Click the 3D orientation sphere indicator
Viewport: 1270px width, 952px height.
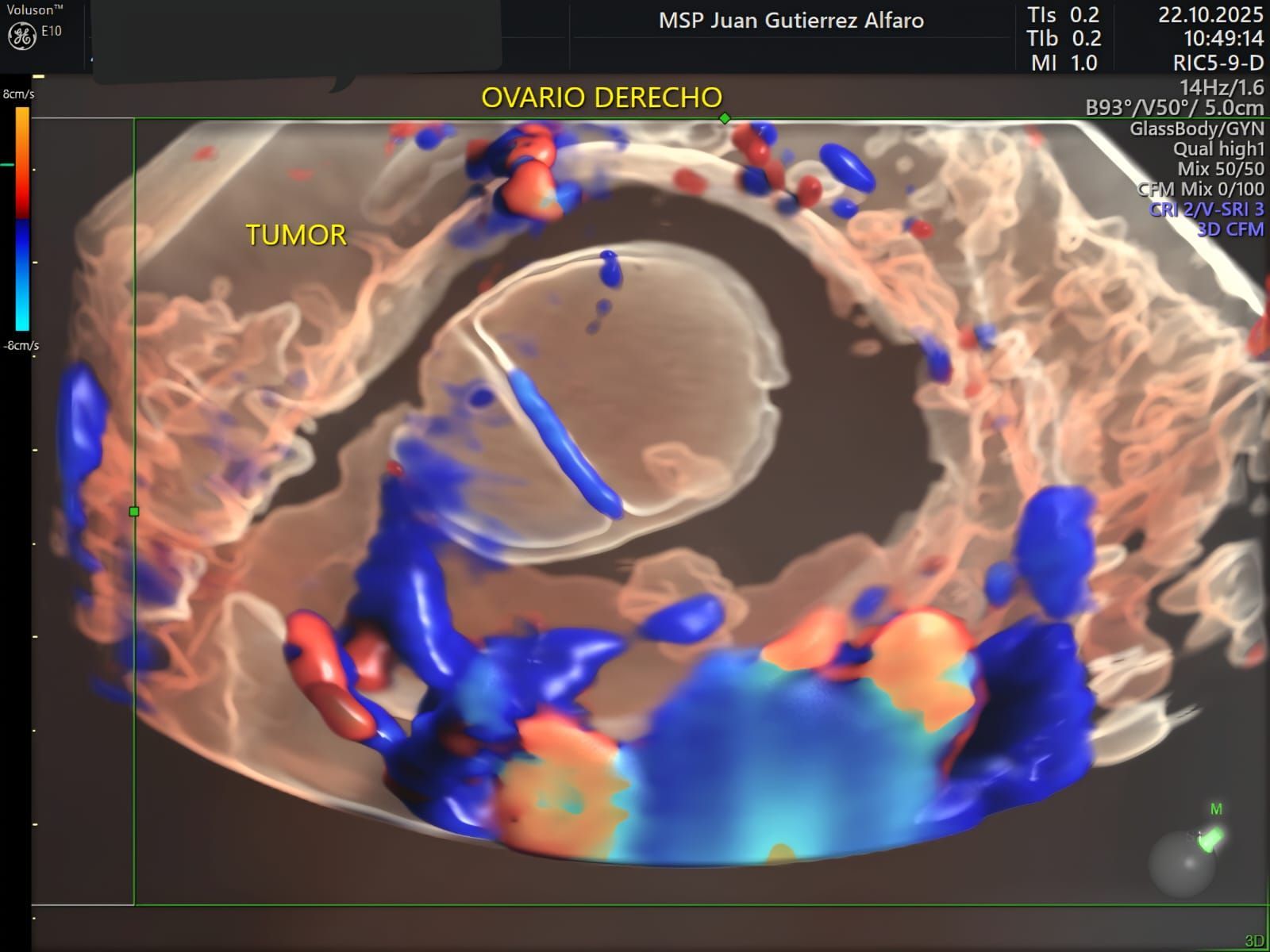coord(1182,862)
